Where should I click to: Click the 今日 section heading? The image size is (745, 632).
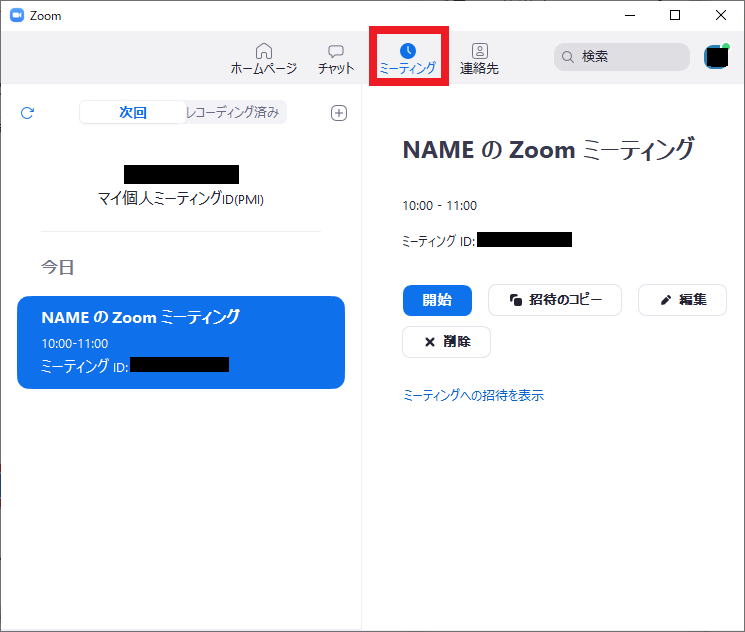point(57,267)
